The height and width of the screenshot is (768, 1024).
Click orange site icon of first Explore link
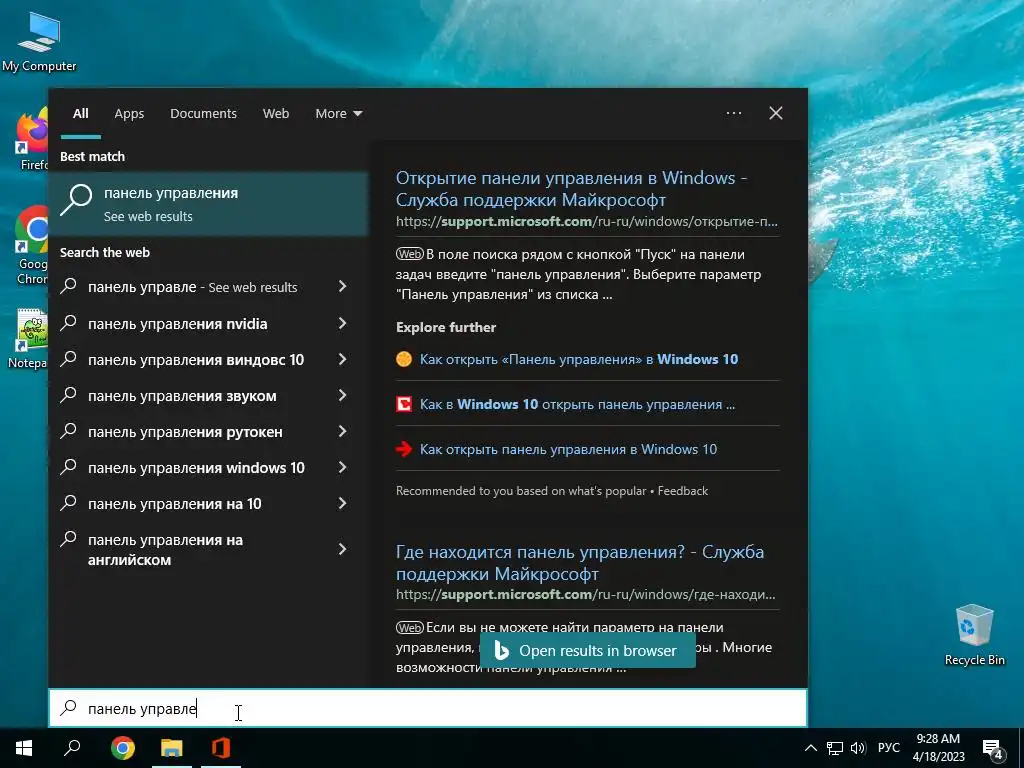(404, 359)
